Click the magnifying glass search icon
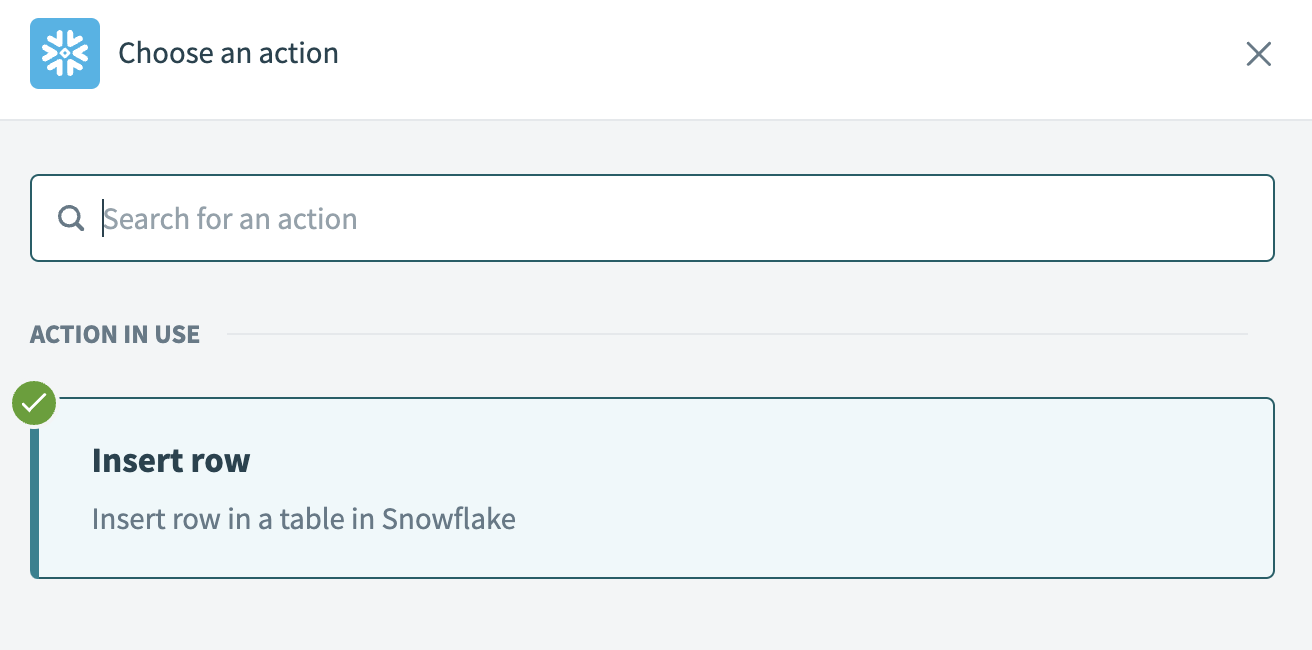Image resolution: width=1312 pixels, height=650 pixels. 71,218
